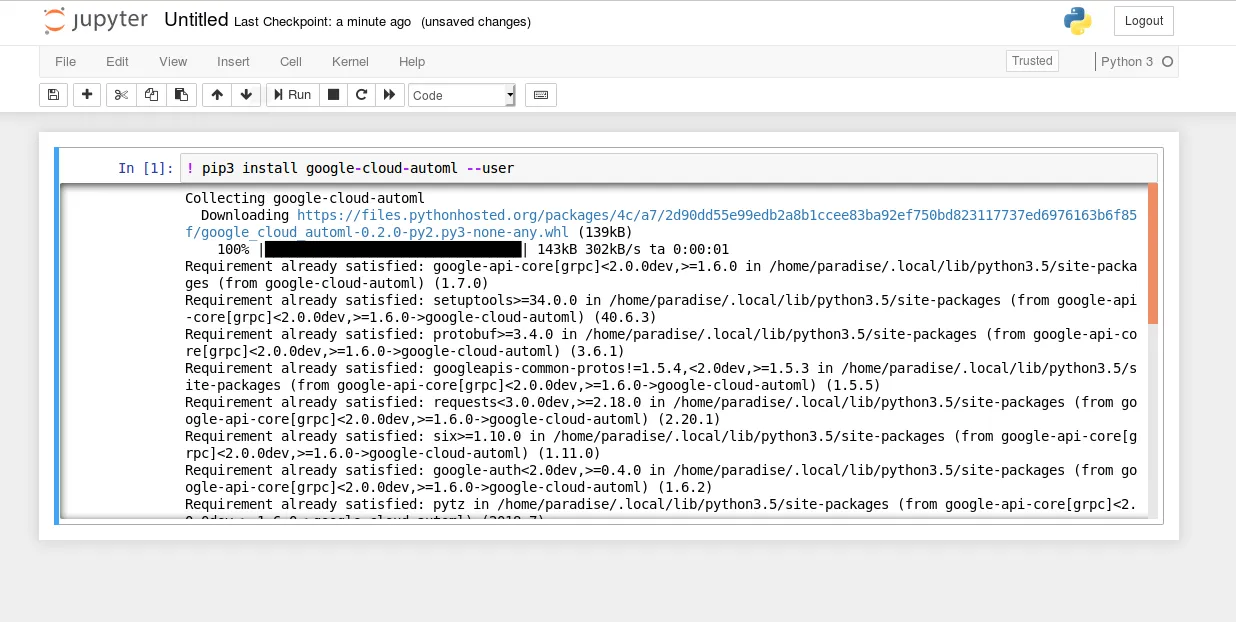
Task: Run the selected cell
Action: pos(293,95)
